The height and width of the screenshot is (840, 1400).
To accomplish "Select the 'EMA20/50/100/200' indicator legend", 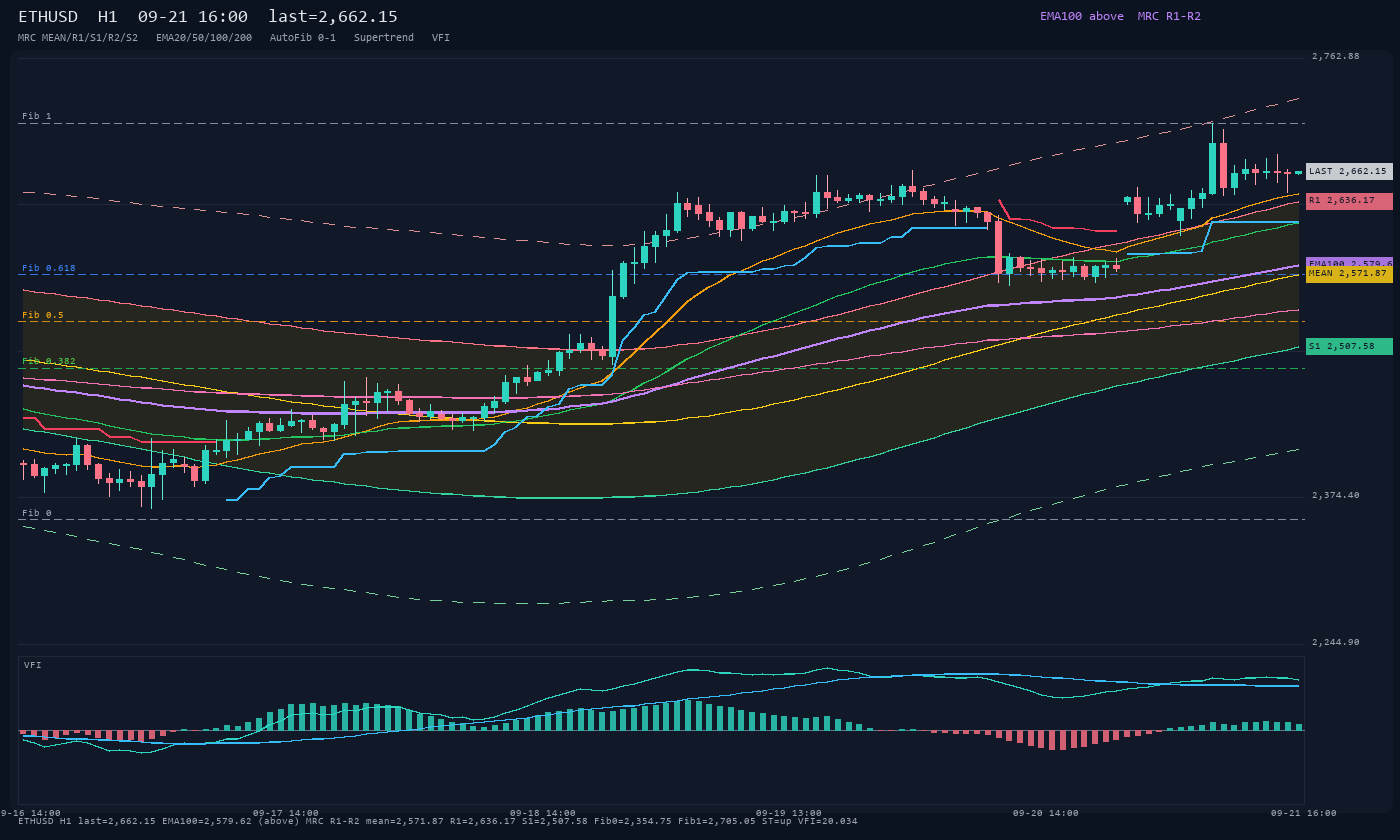I will point(204,37).
